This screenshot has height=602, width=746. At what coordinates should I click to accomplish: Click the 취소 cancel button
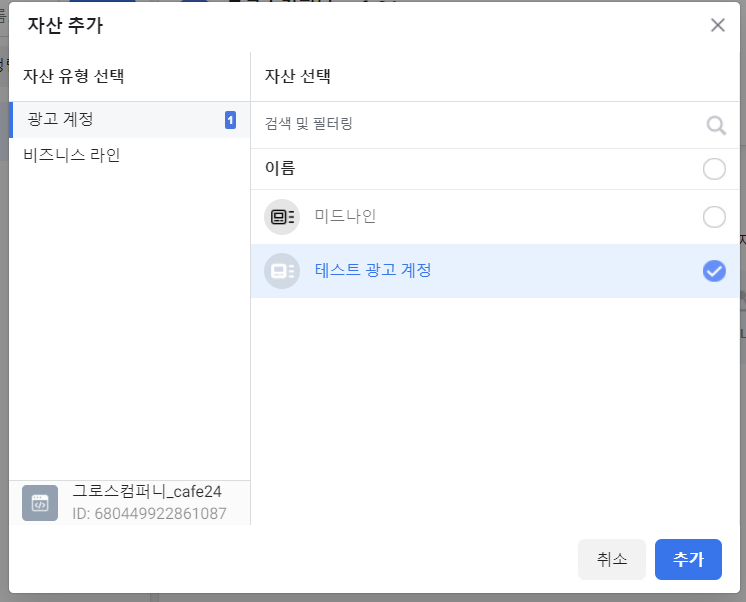pyautogui.click(x=612, y=559)
